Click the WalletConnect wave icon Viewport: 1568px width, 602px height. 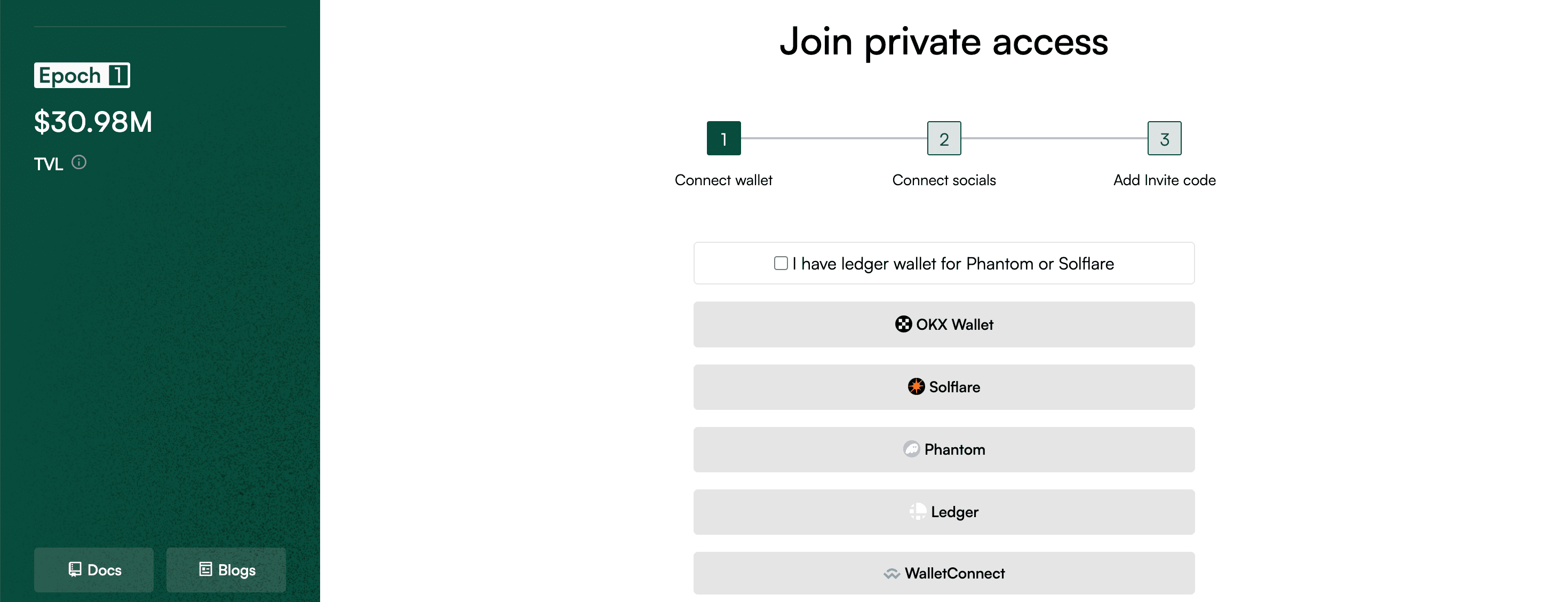tap(892, 573)
